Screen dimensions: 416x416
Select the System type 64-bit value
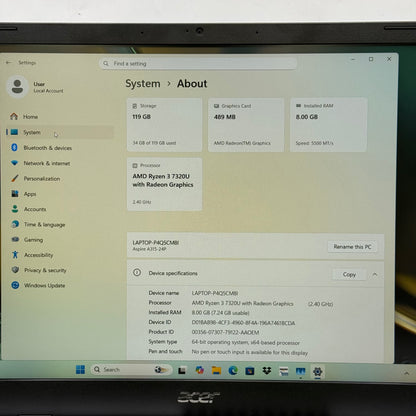click(x=246, y=342)
